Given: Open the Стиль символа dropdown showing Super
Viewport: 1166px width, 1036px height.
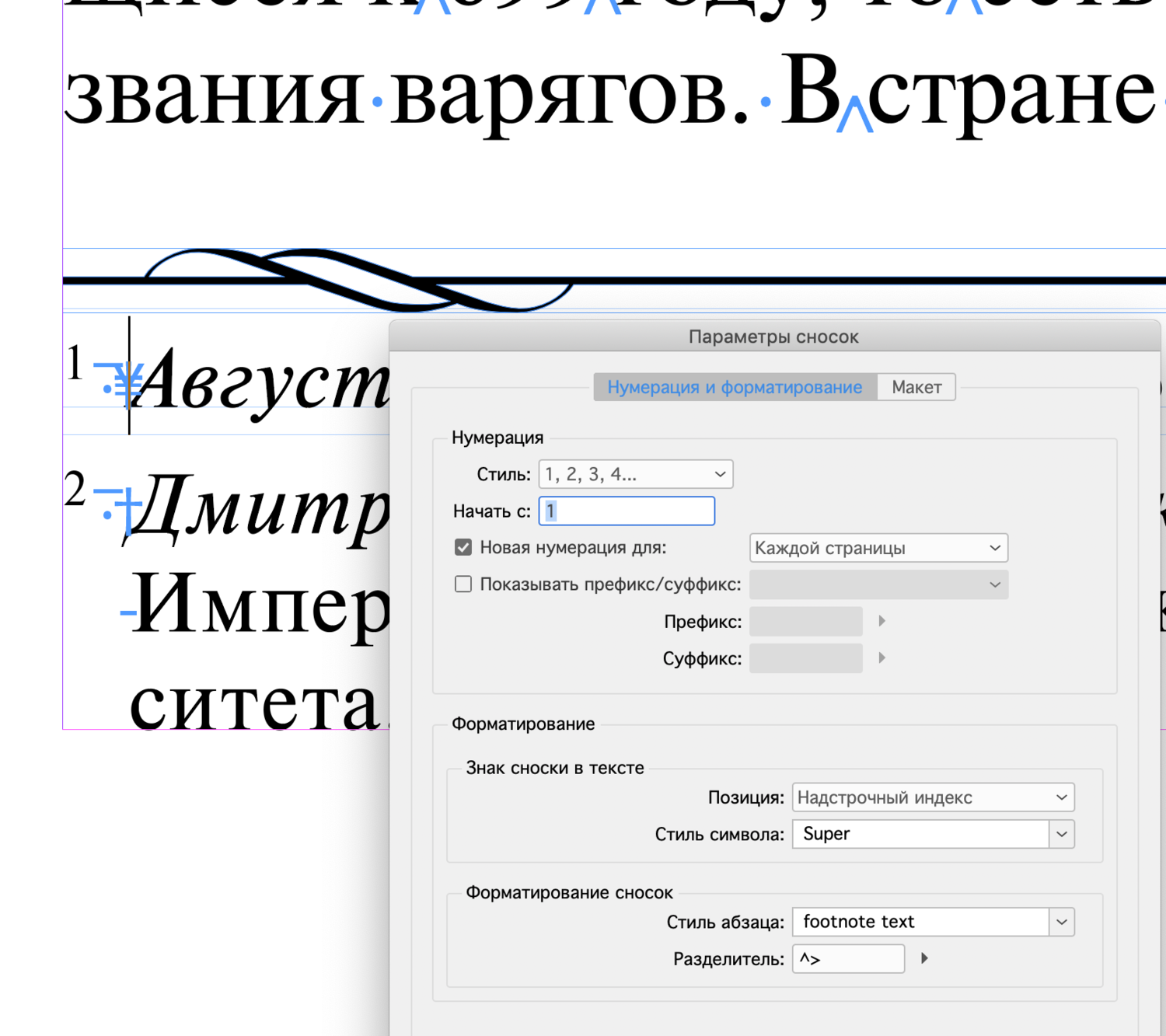Looking at the screenshot, I should pos(932,834).
